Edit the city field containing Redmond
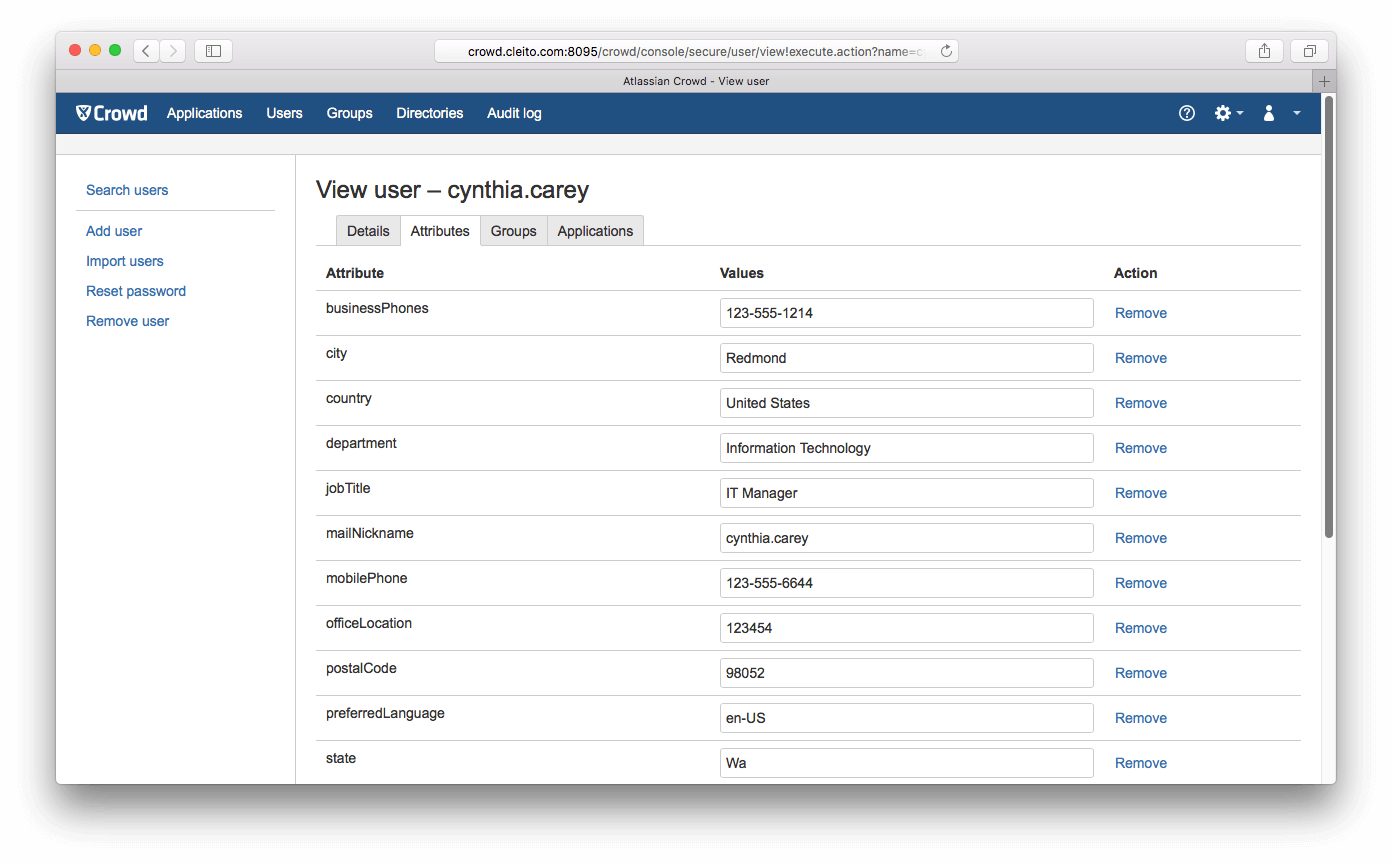Viewport: 1392px width, 864px height. 907,358
